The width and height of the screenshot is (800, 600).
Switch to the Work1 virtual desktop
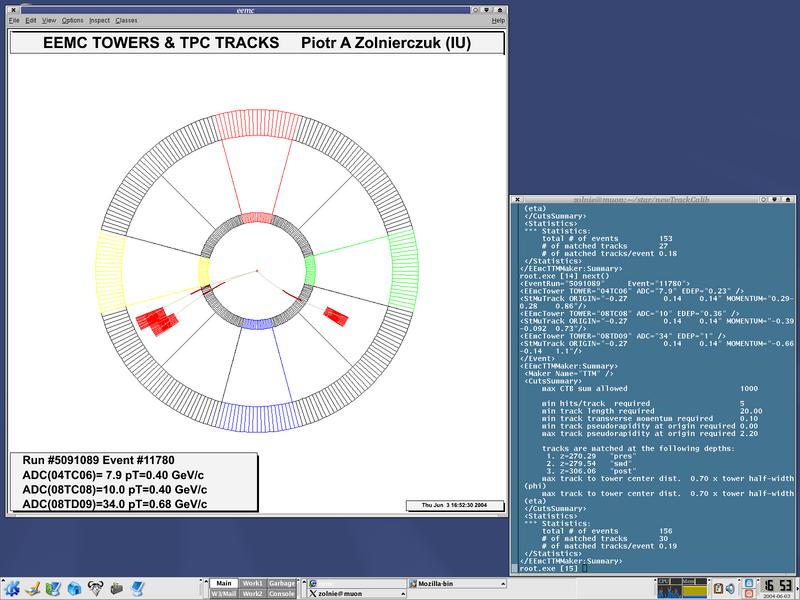252,583
